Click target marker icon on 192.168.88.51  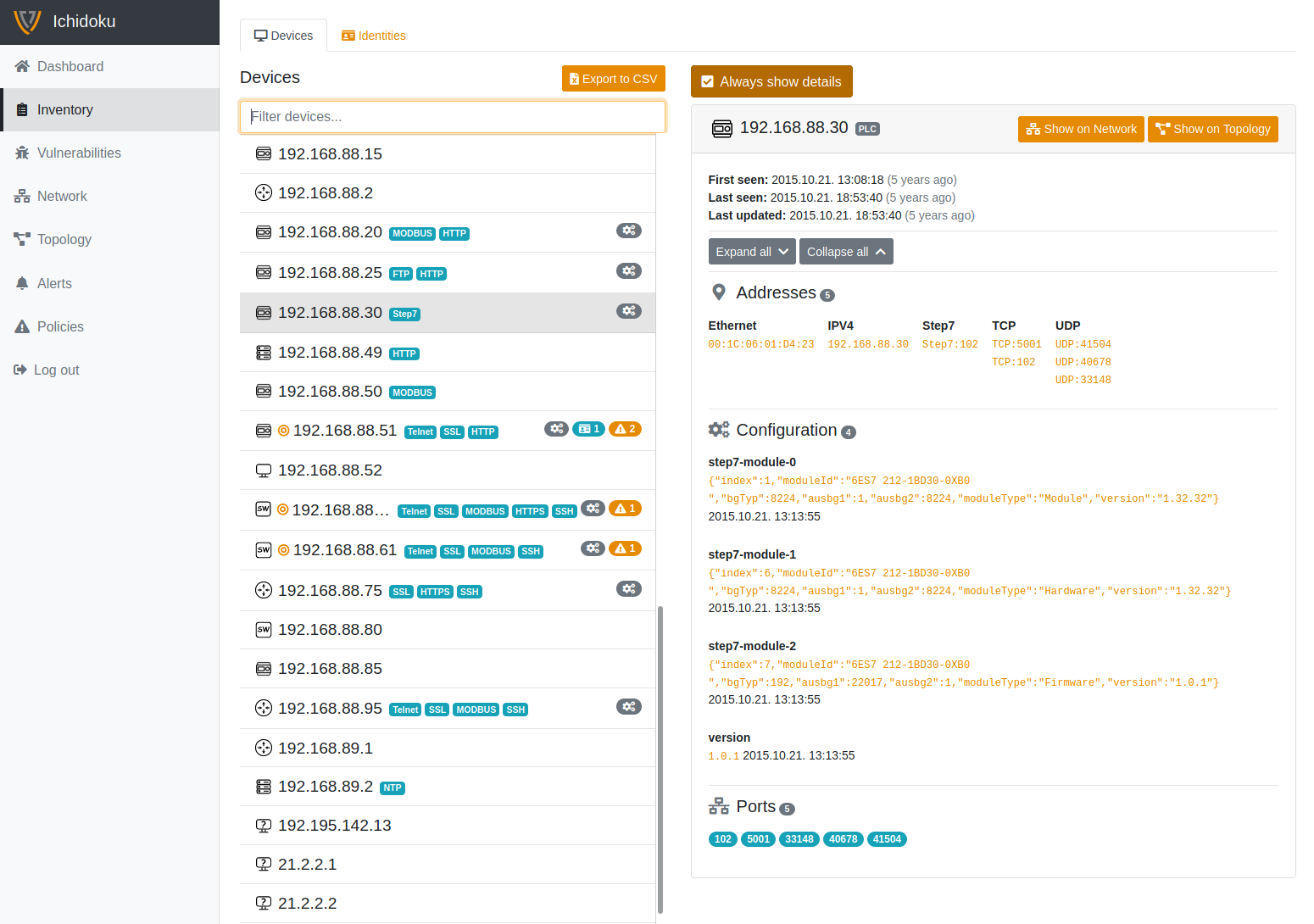284,431
